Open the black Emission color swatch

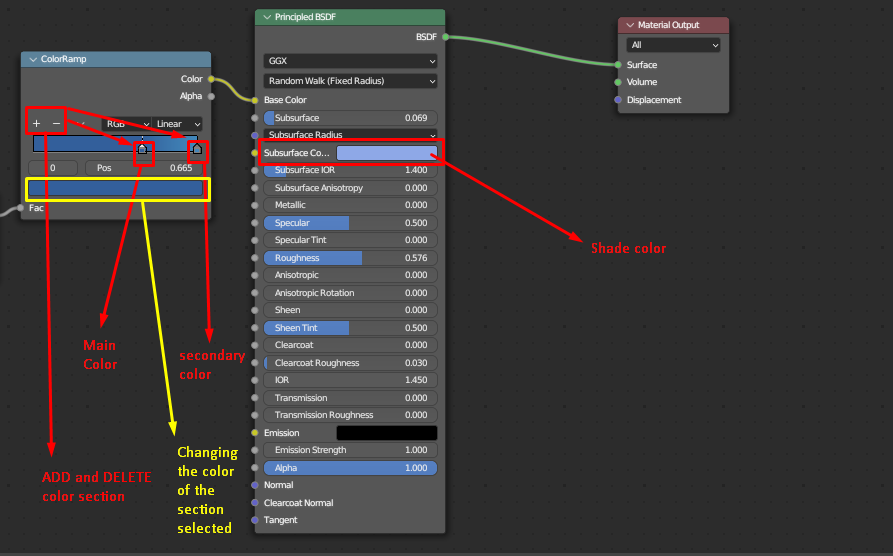pos(387,433)
